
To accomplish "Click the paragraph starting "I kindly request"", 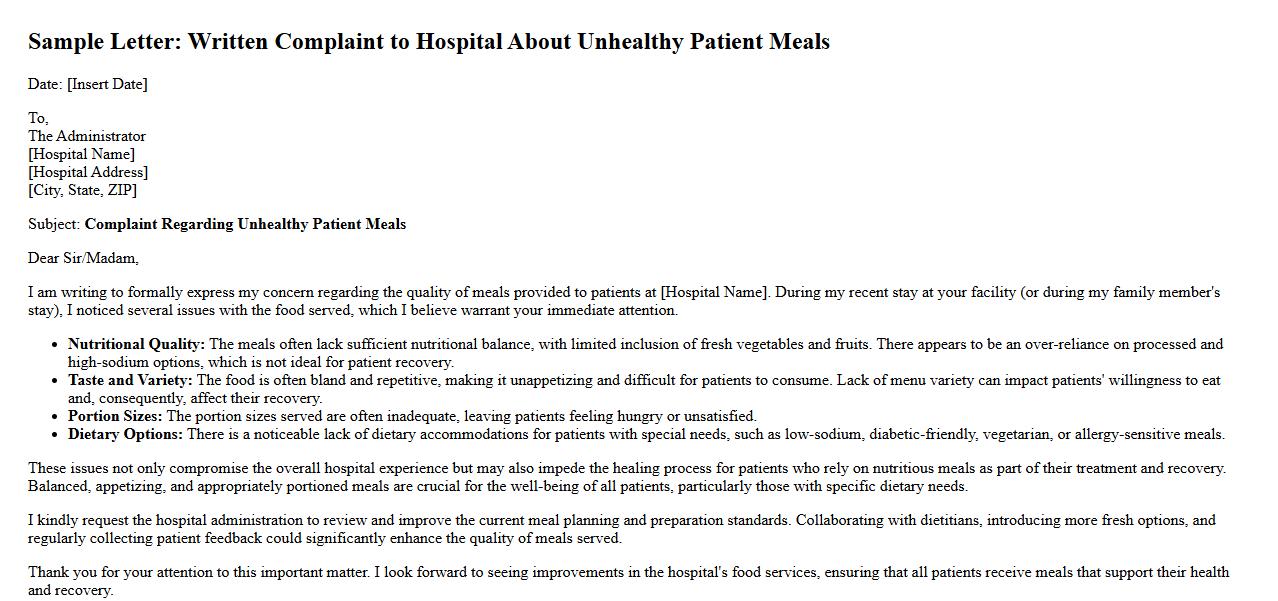I will pos(621,529).
